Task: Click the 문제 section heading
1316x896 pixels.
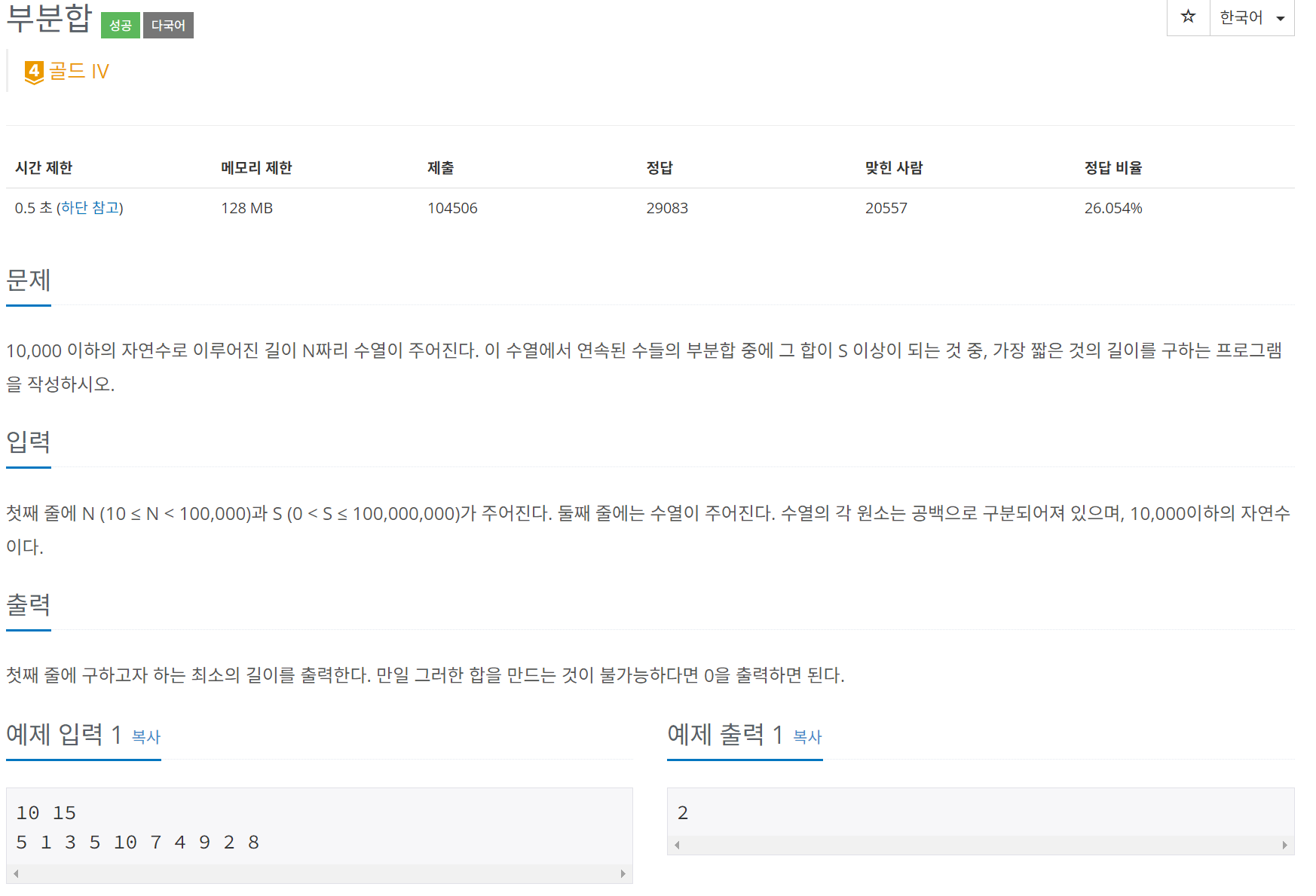Action: coord(29,280)
